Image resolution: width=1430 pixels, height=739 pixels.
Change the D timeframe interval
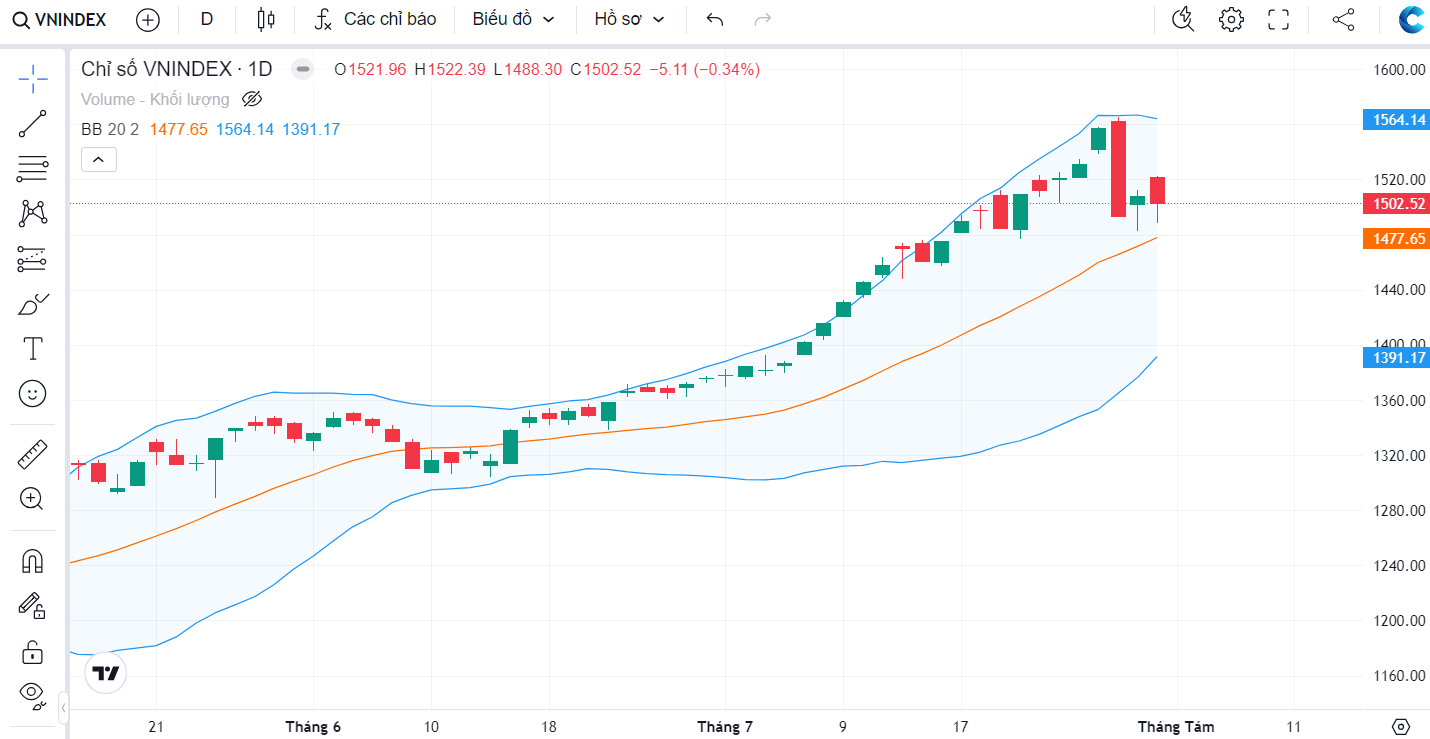click(x=206, y=19)
